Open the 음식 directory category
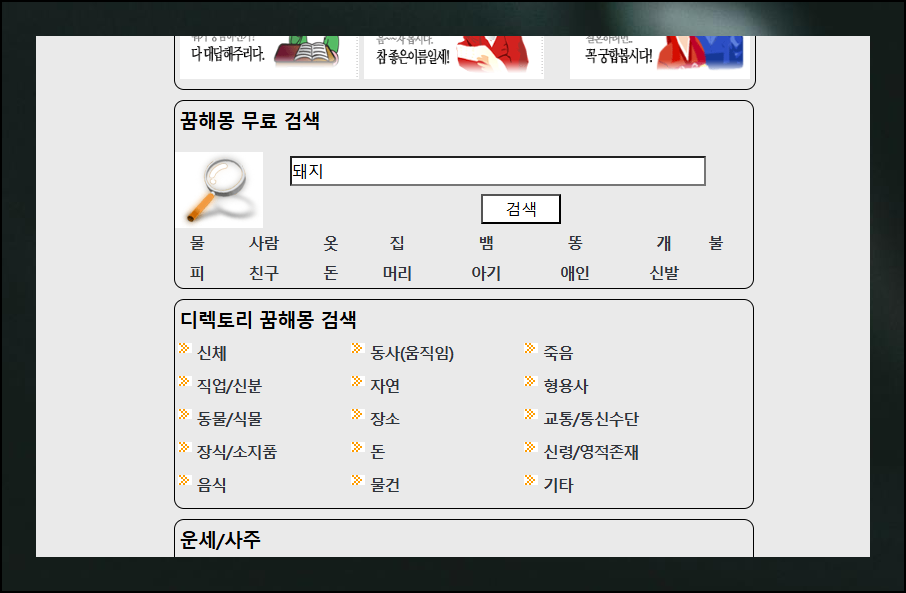This screenshot has height=593, width=906. [x=211, y=484]
